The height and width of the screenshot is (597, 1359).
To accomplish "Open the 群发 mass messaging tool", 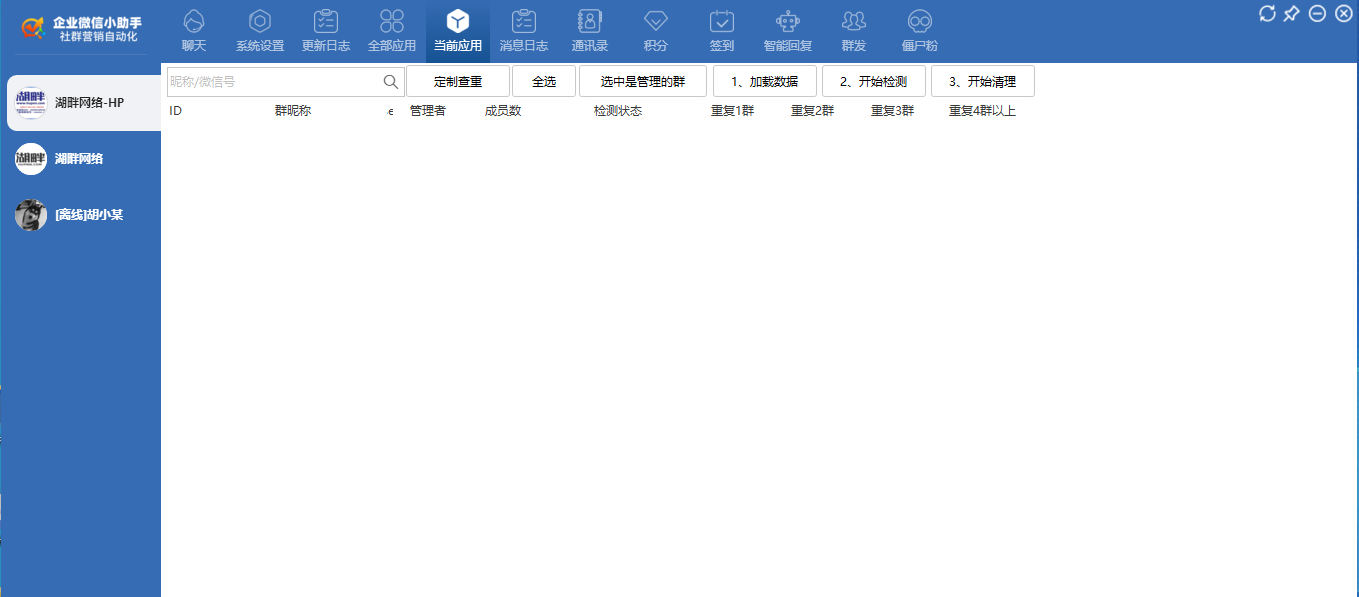I will (x=853, y=30).
